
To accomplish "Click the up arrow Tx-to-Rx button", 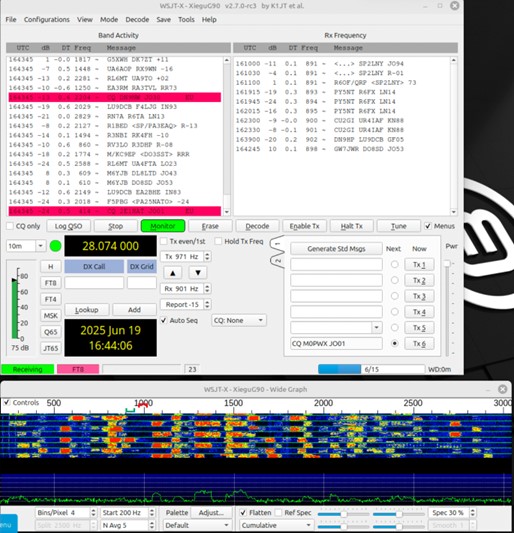I will (x=173, y=273).
